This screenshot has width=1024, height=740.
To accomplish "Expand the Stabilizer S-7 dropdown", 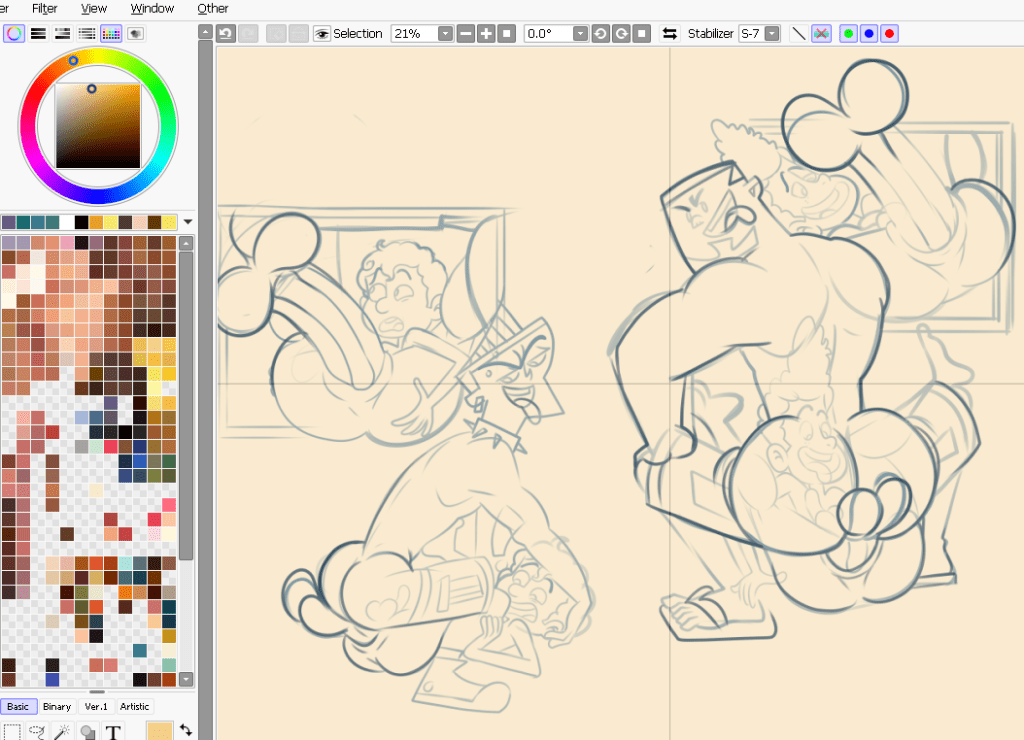I will (772, 33).
